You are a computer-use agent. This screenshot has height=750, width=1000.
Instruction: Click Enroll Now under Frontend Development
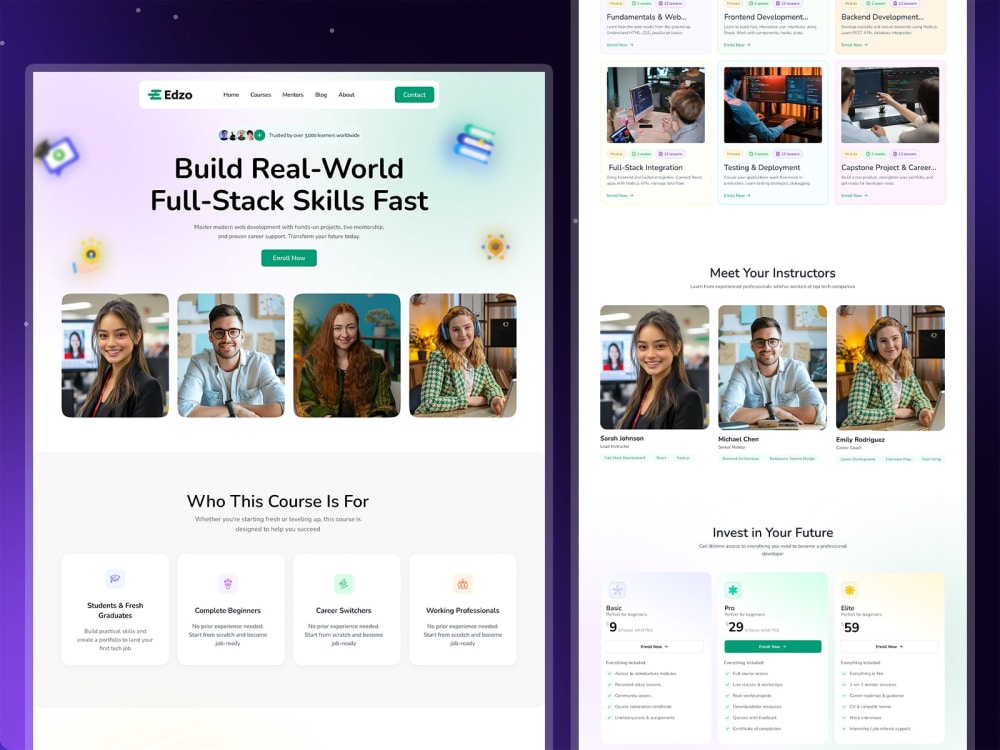pyautogui.click(x=737, y=45)
